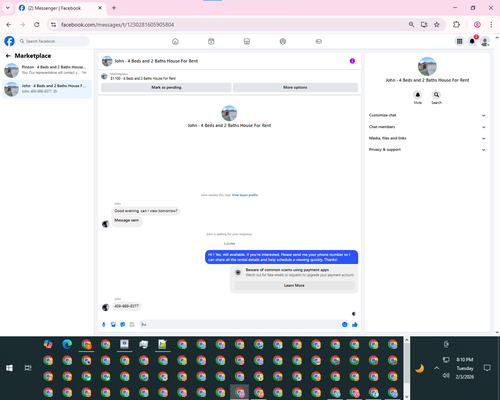Image resolution: width=500 pixels, height=400 pixels.
Task: Expand Media, files and links section
Action: pyautogui.click(x=427, y=138)
